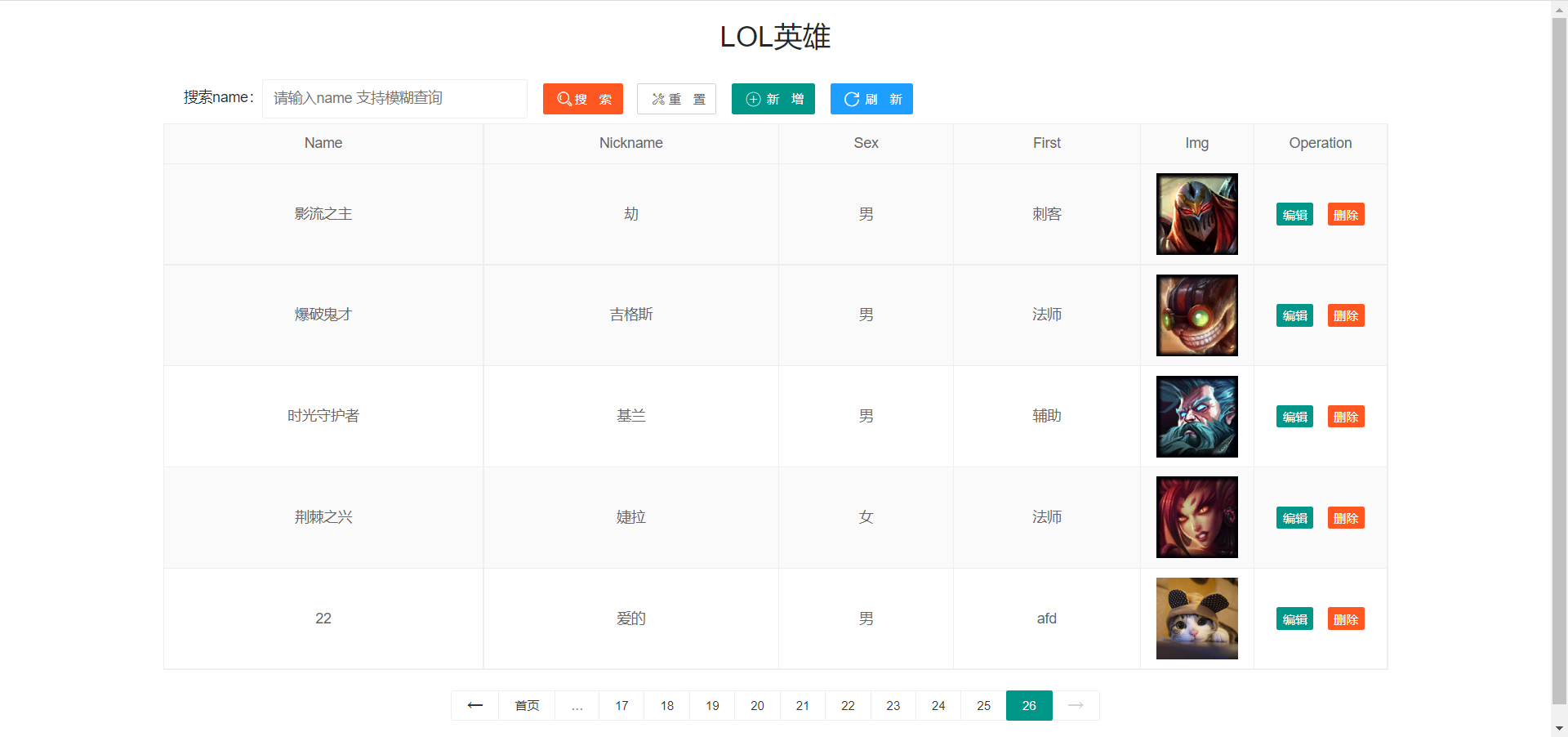Go to page 22 in pagination
The width and height of the screenshot is (1568, 737).
tap(849, 705)
